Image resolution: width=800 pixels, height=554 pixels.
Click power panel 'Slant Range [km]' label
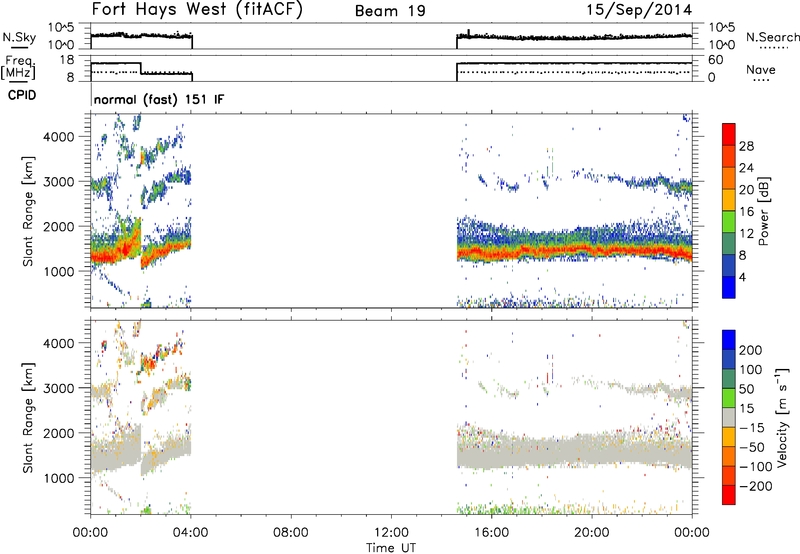click(28, 211)
